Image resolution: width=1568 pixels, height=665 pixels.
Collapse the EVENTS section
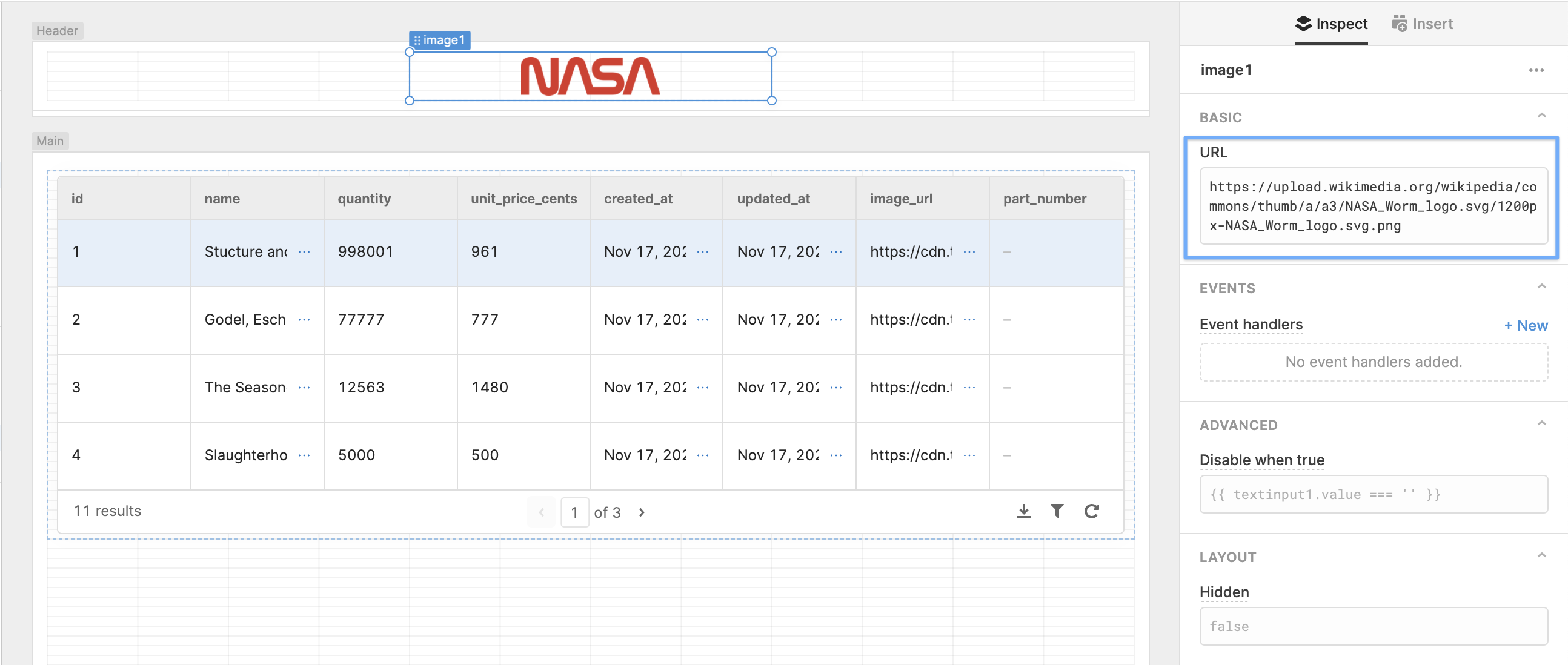pyautogui.click(x=1541, y=286)
